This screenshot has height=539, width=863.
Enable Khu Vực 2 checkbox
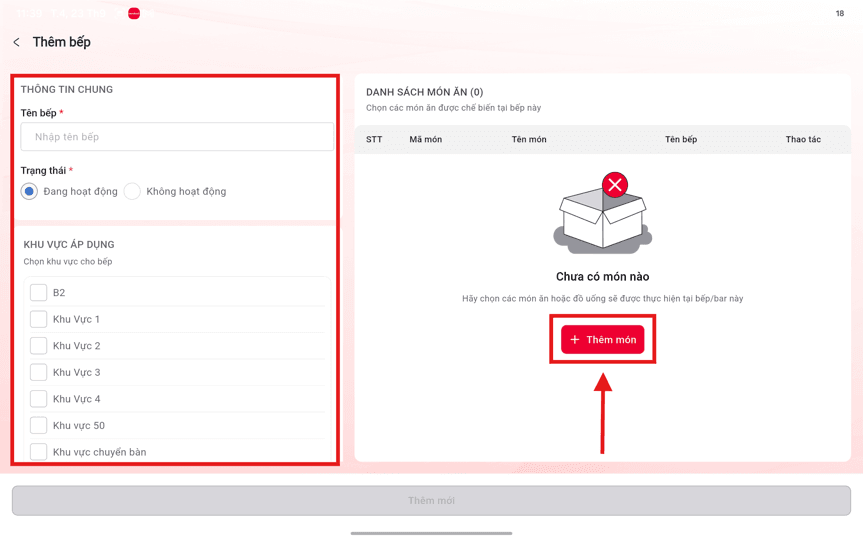(x=39, y=346)
